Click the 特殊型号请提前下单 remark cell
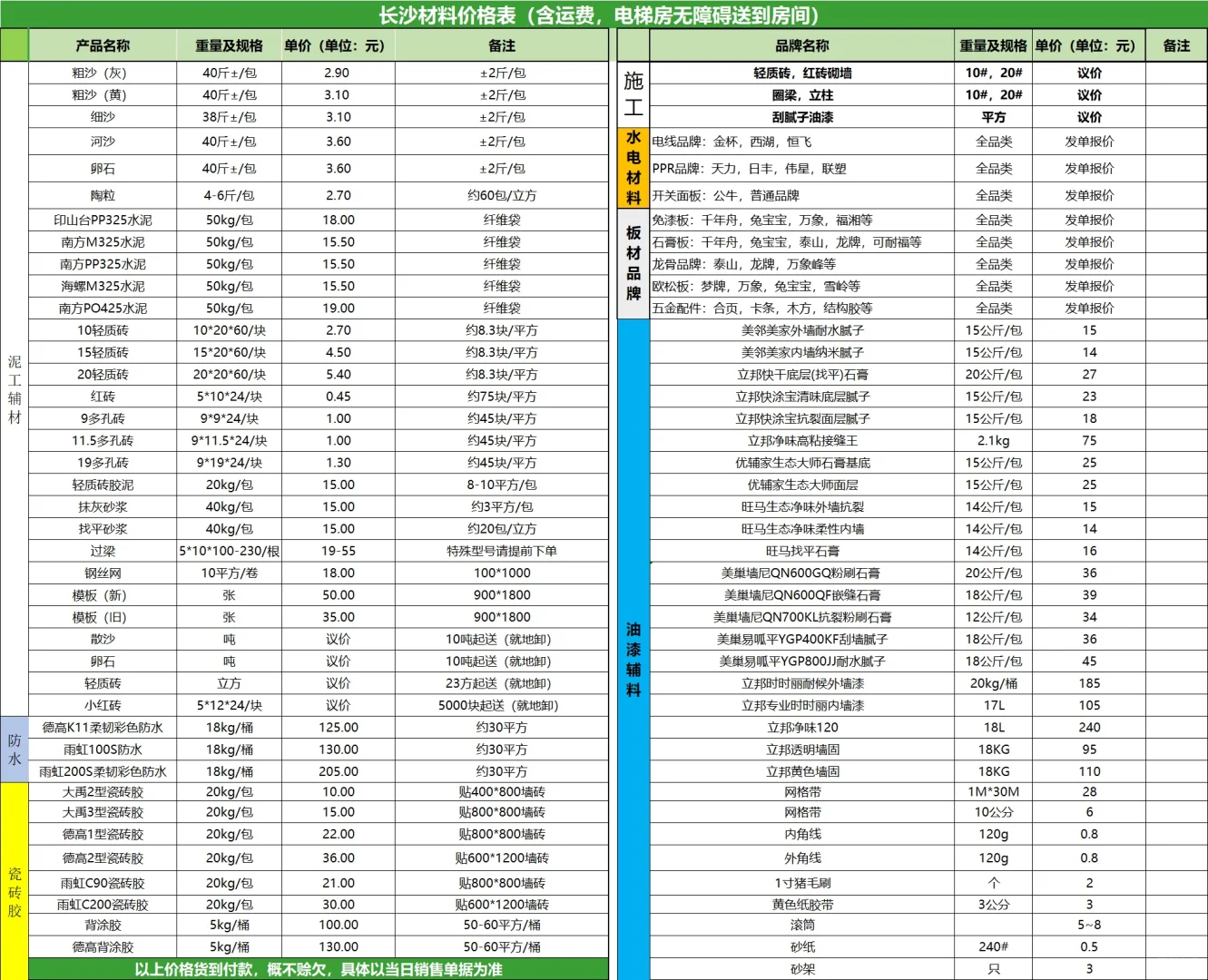This screenshot has height=980, width=1208. click(x=502, y=551)
